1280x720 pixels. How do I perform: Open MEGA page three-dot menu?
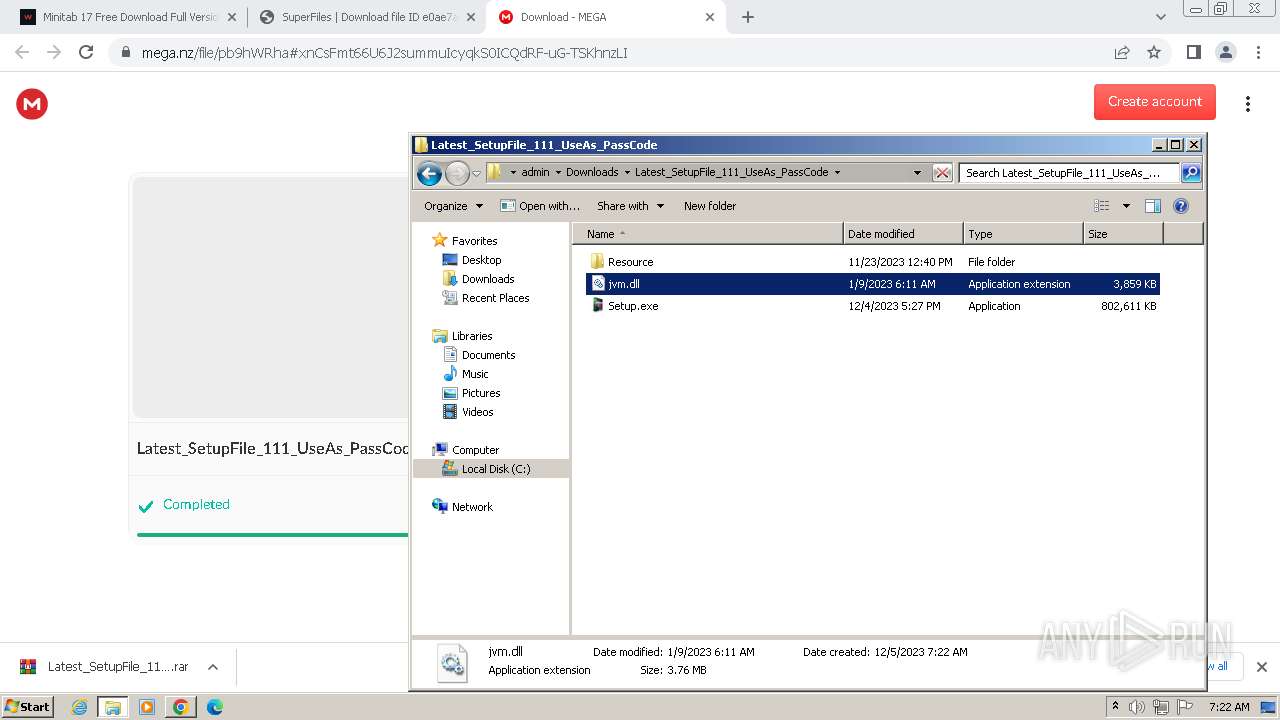pos(1247,103)
